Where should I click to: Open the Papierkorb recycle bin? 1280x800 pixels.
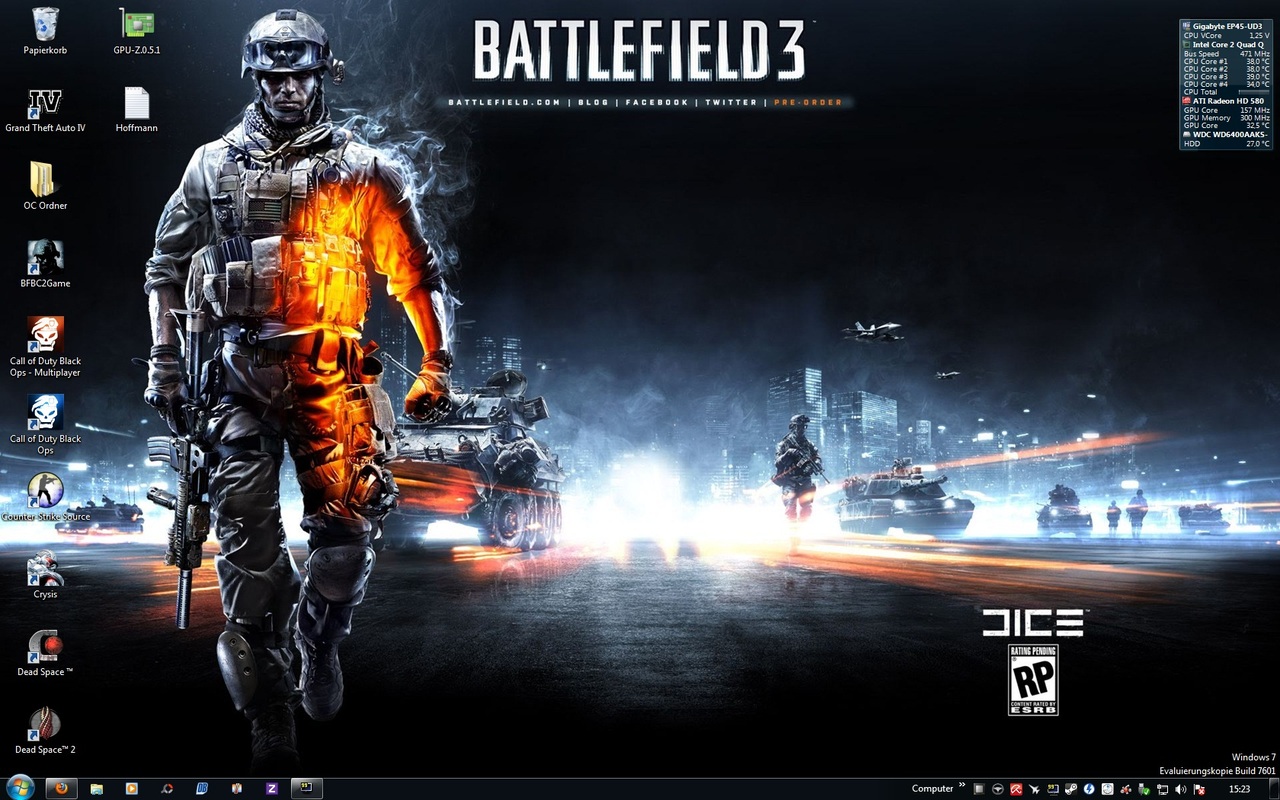(x=45, y=30)
